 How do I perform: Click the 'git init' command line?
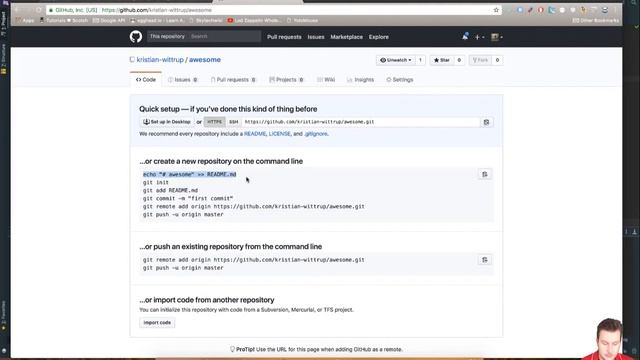[156, 182]
